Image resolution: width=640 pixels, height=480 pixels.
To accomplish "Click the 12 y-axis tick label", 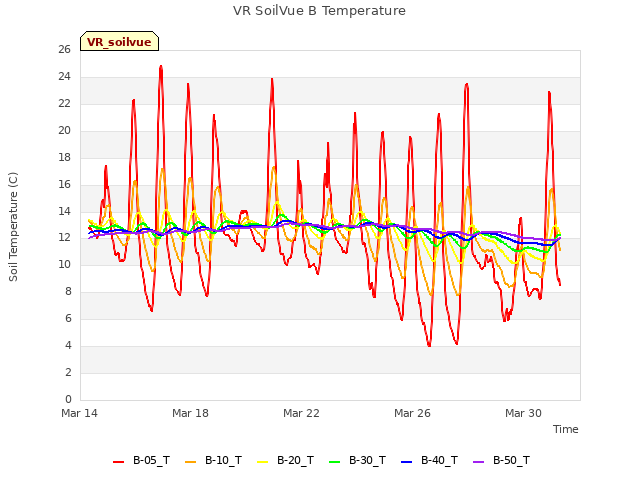I will [x=64, y=238].
